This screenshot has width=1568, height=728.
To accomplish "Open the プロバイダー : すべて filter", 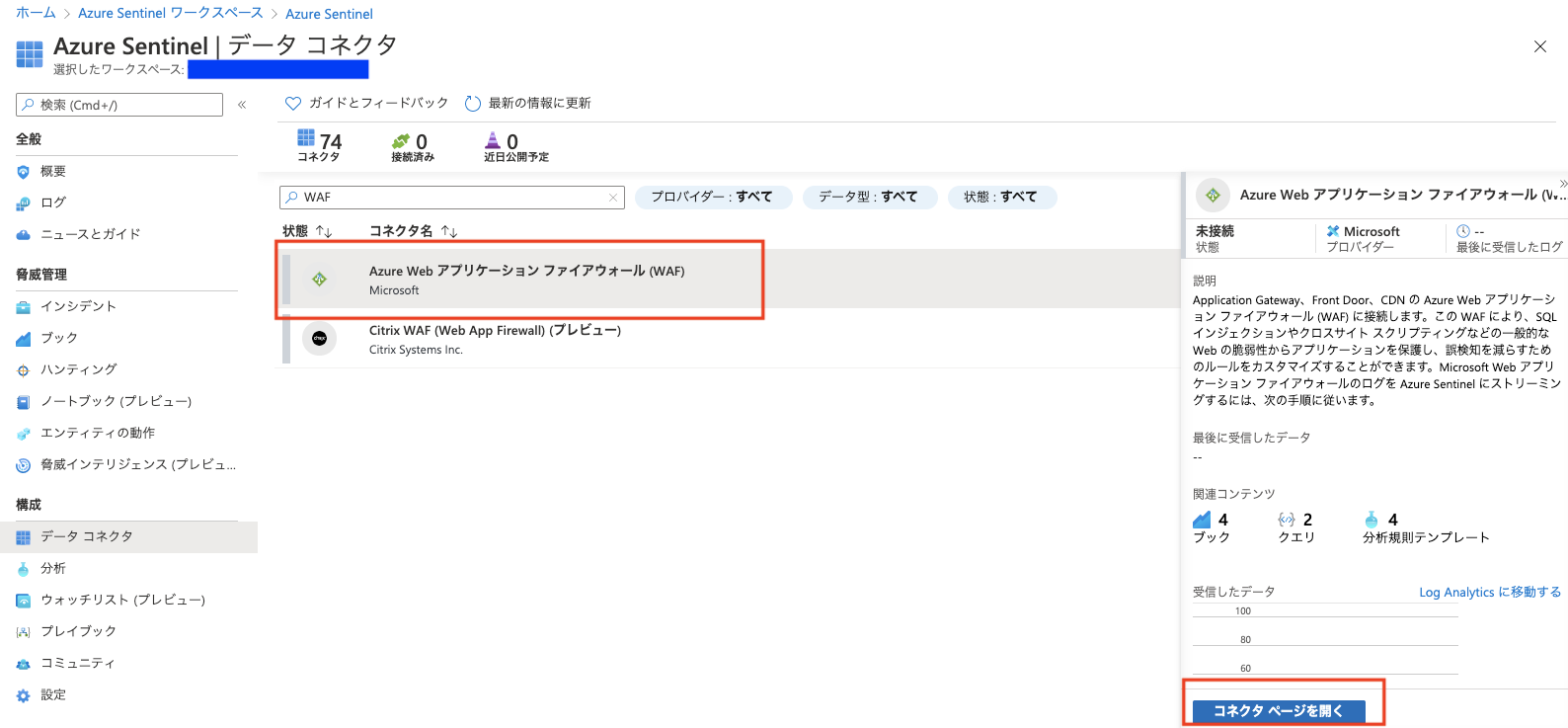I will tap(713, 198).
